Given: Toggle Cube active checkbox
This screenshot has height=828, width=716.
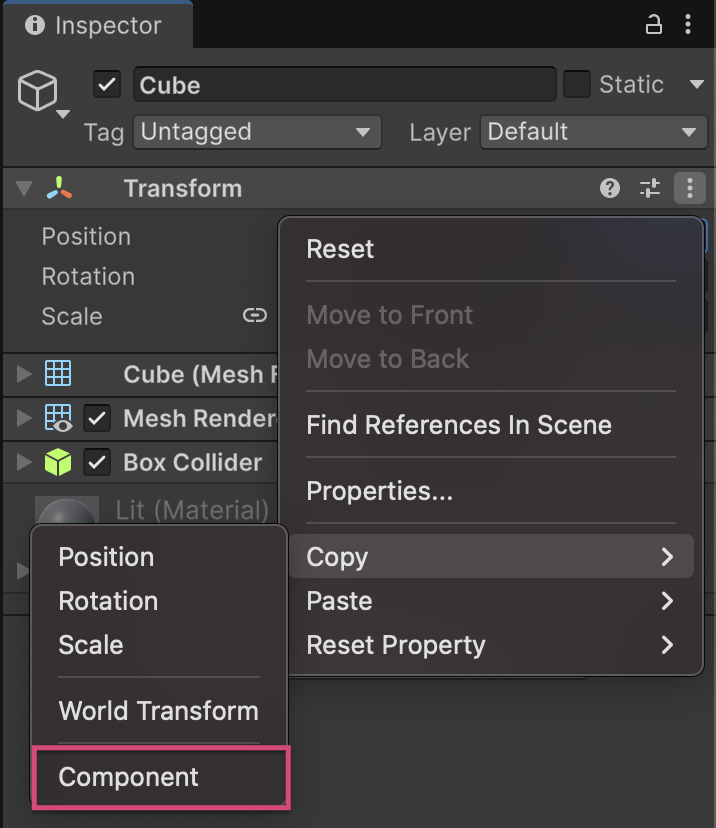Looking at the screenshot, I should [107, 85].
